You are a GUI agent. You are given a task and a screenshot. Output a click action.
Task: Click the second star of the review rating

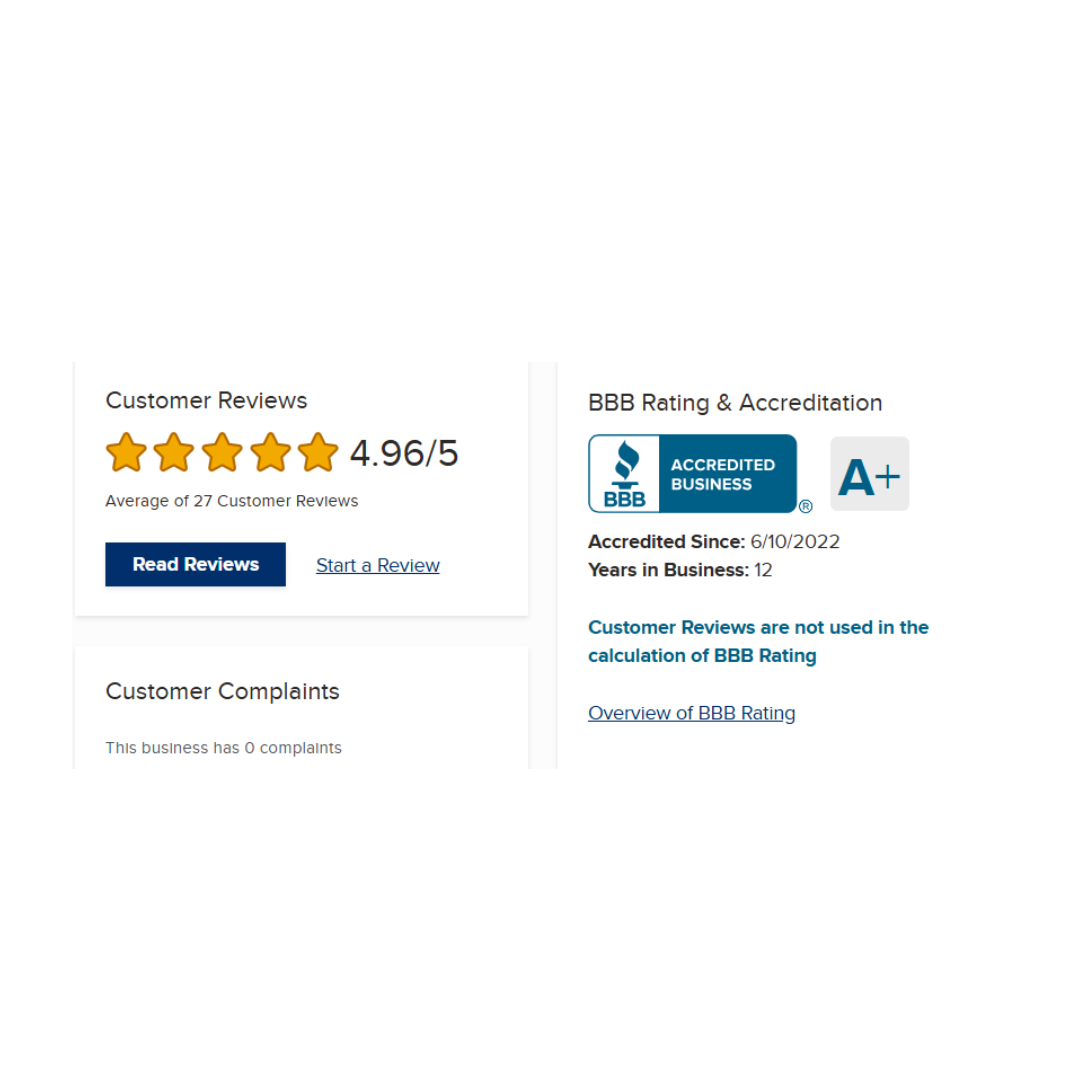pos(174,452)
